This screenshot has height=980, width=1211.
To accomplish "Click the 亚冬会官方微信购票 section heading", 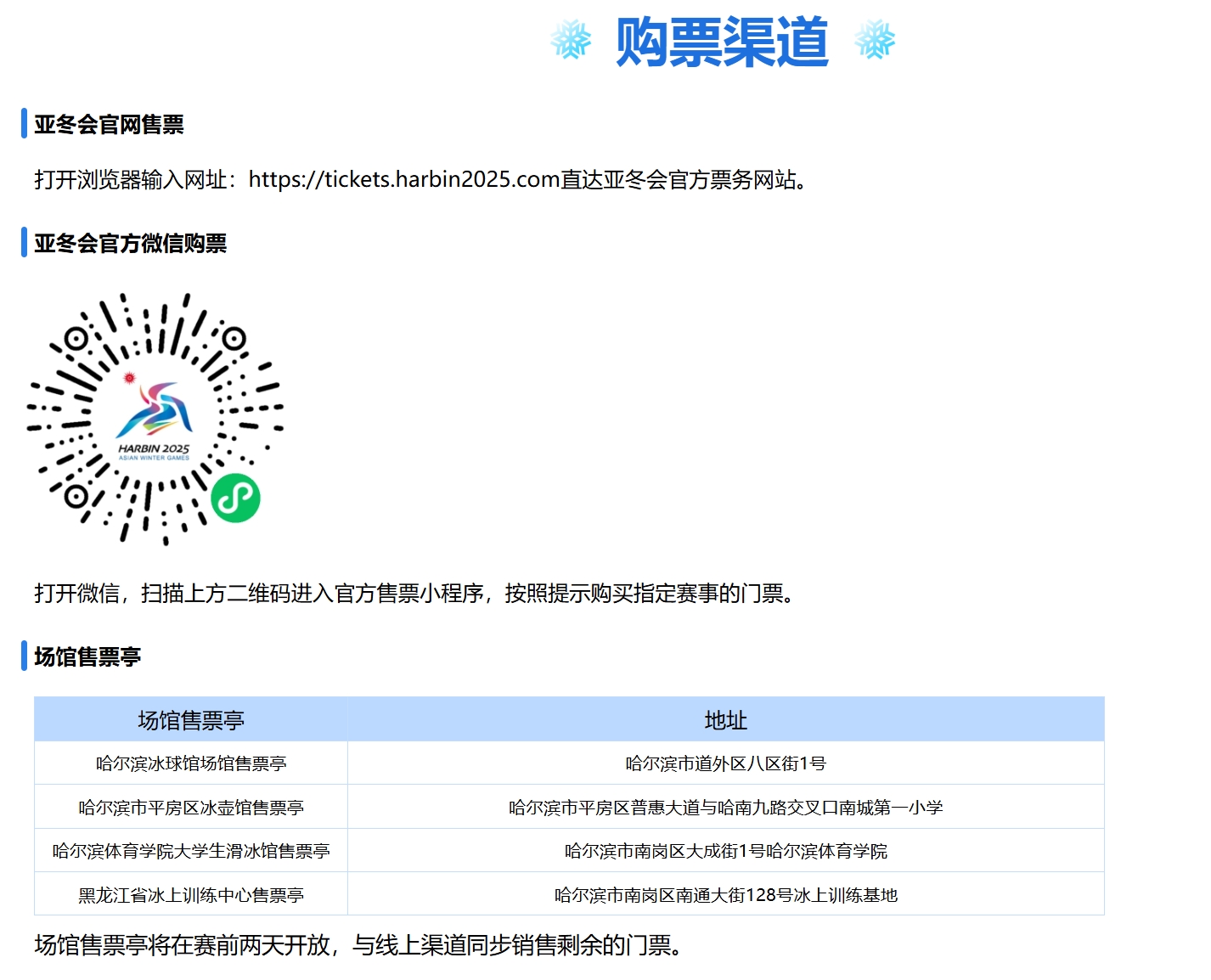I will coord(130,244).
